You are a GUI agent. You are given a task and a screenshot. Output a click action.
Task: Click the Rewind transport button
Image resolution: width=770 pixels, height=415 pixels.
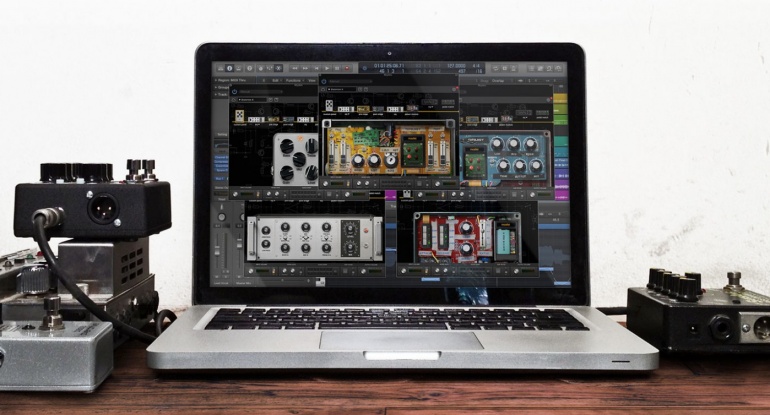point(295,68)
